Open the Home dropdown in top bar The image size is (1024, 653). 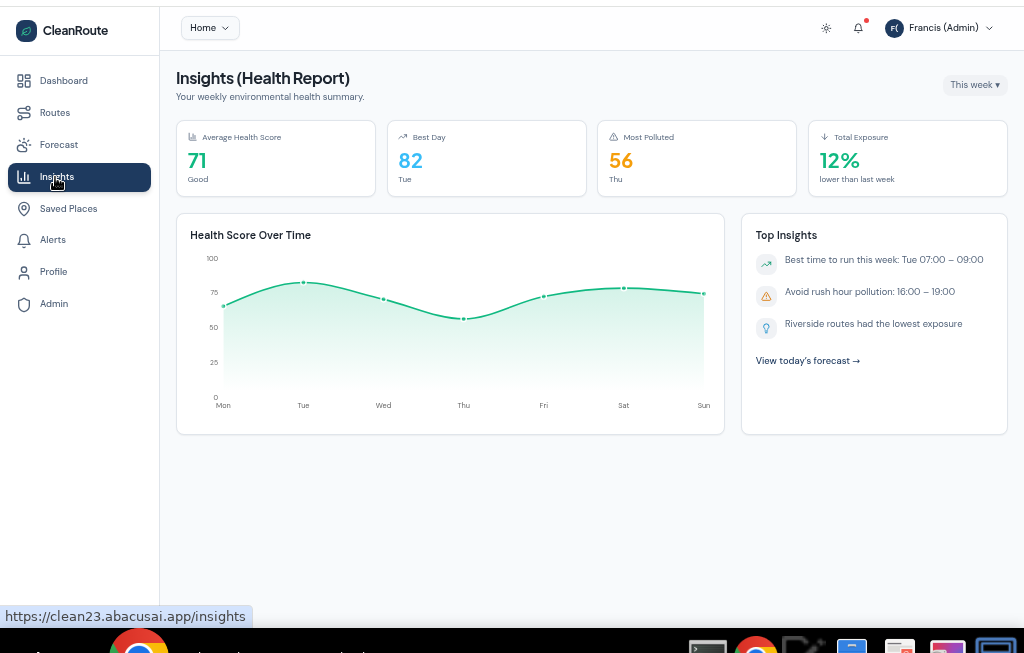click(210, 28)
